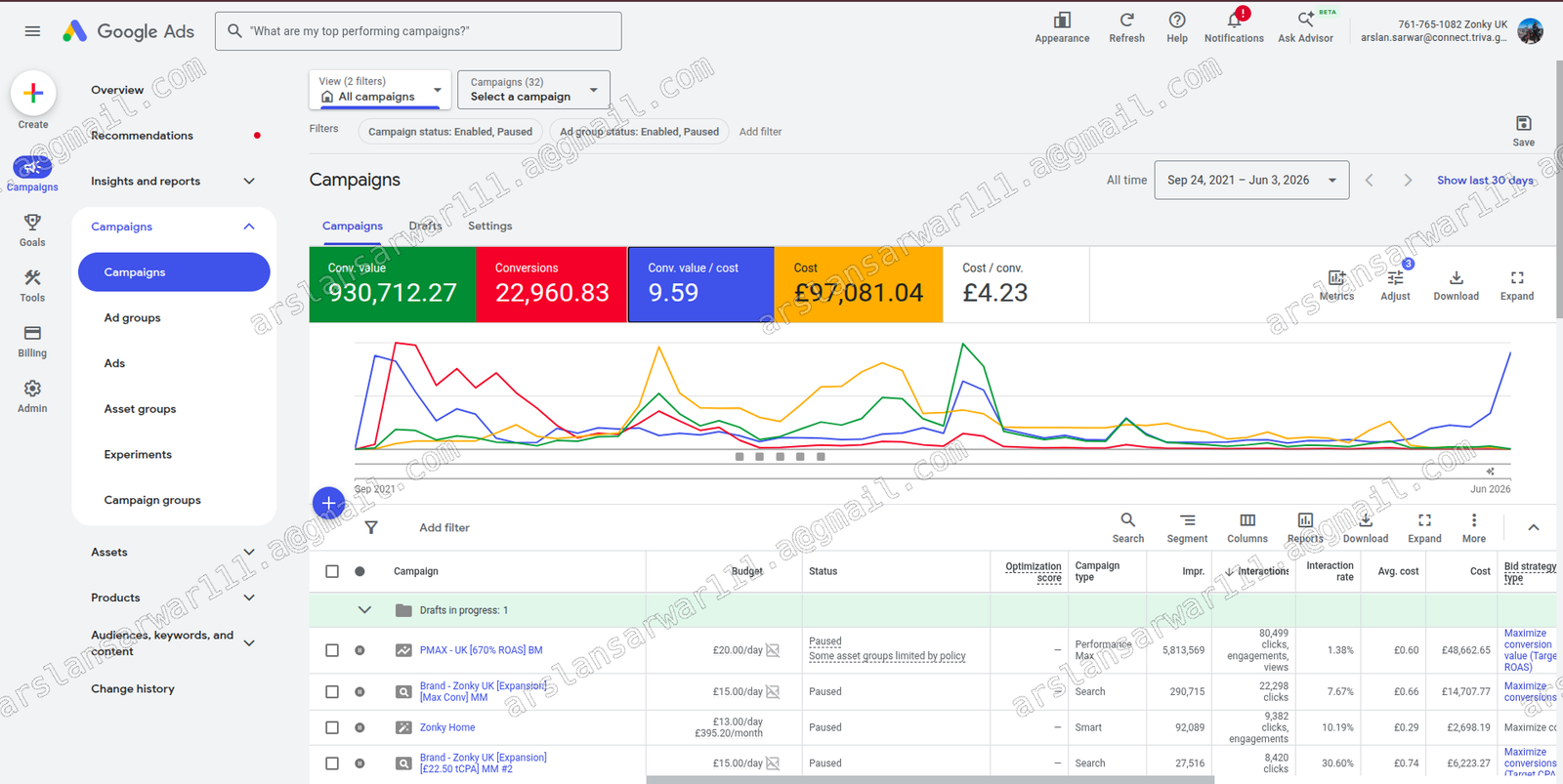Open Billing in the sidebar
Image resolution: width=1563 pixels, height=784 pixels.
coord(32,342)
